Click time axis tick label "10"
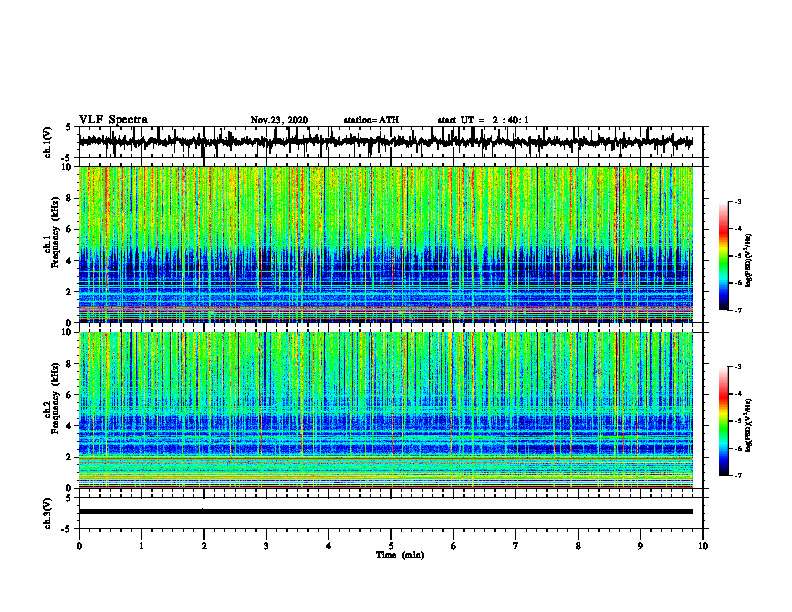 point(703,546)
